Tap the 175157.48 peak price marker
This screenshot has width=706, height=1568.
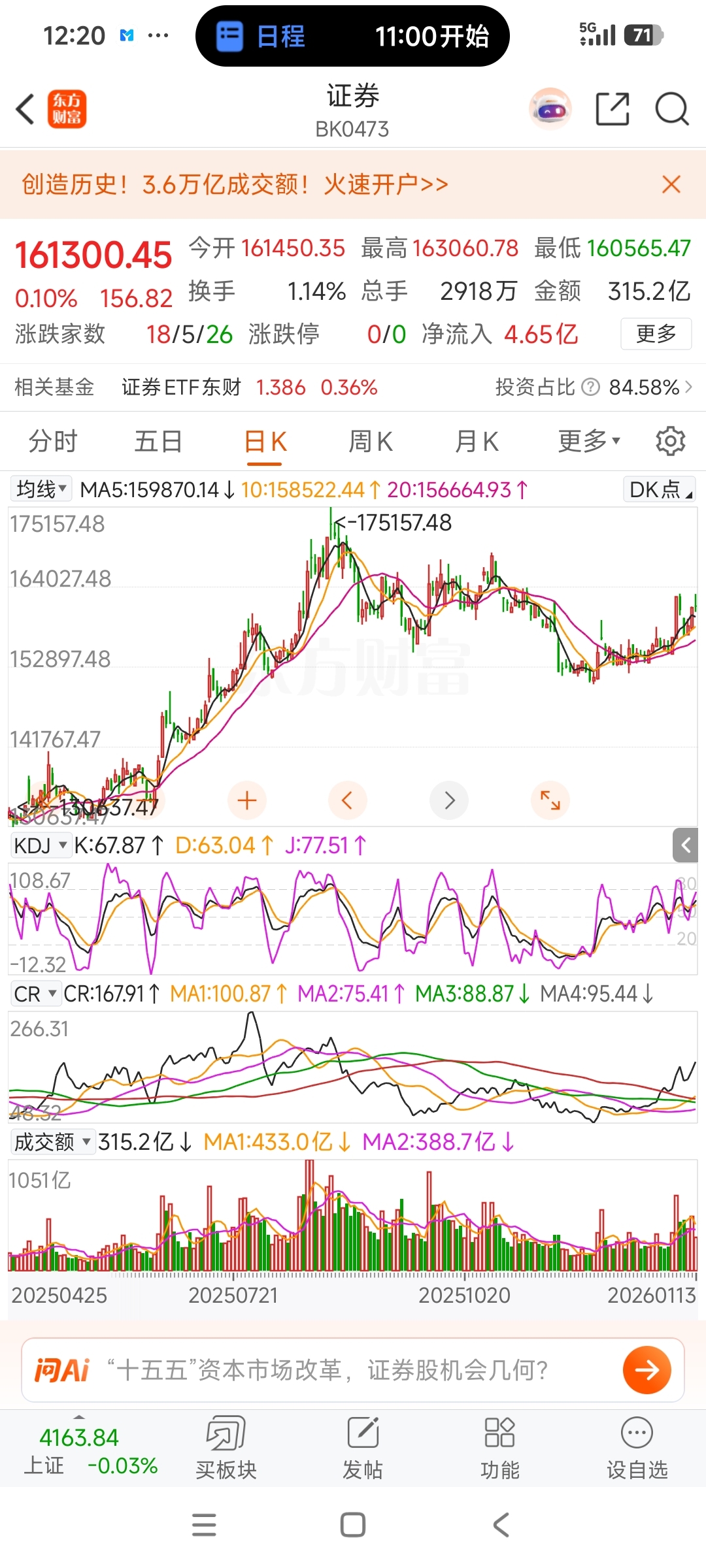point(393,523)
